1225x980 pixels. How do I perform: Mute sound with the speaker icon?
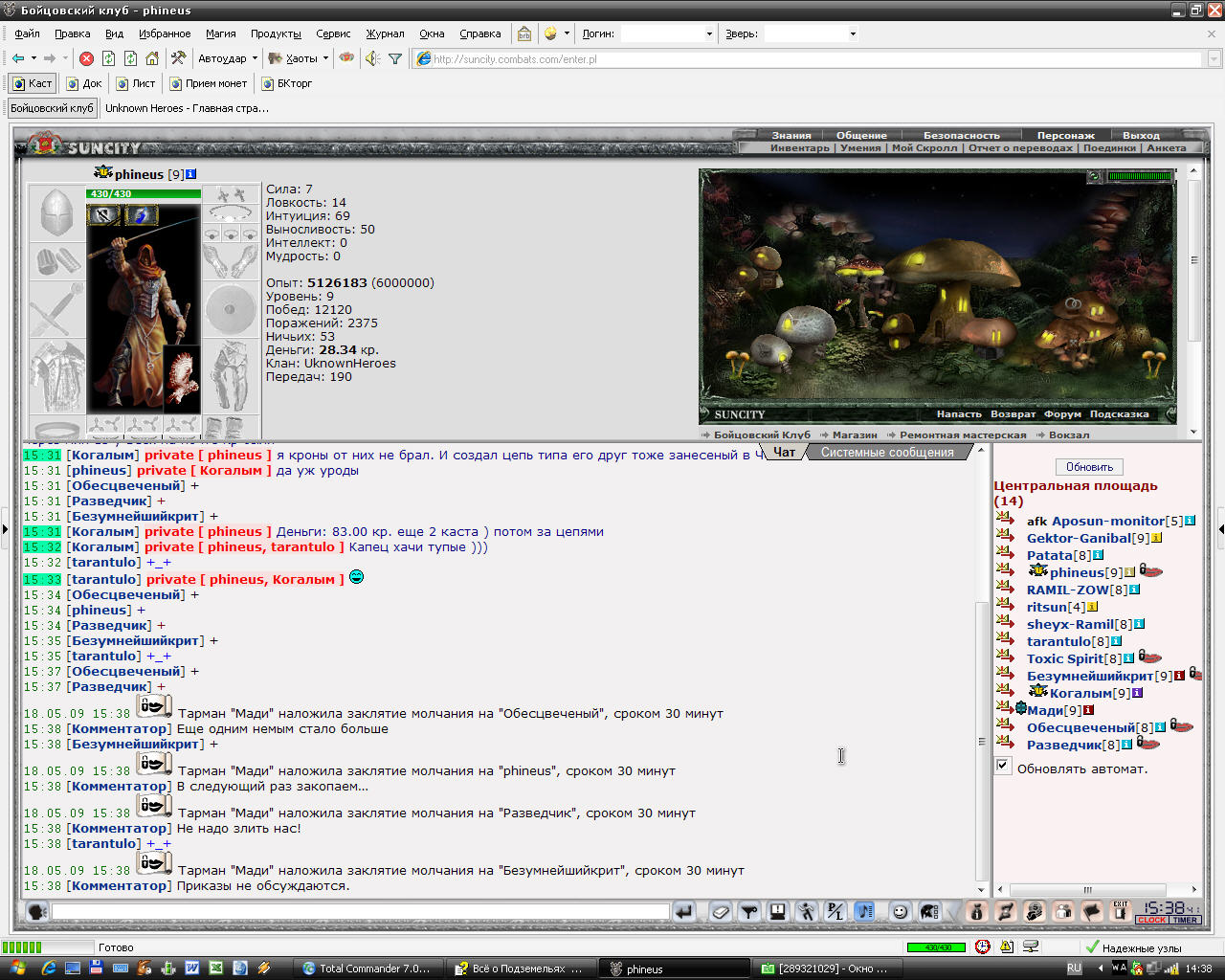click(372, 58)
